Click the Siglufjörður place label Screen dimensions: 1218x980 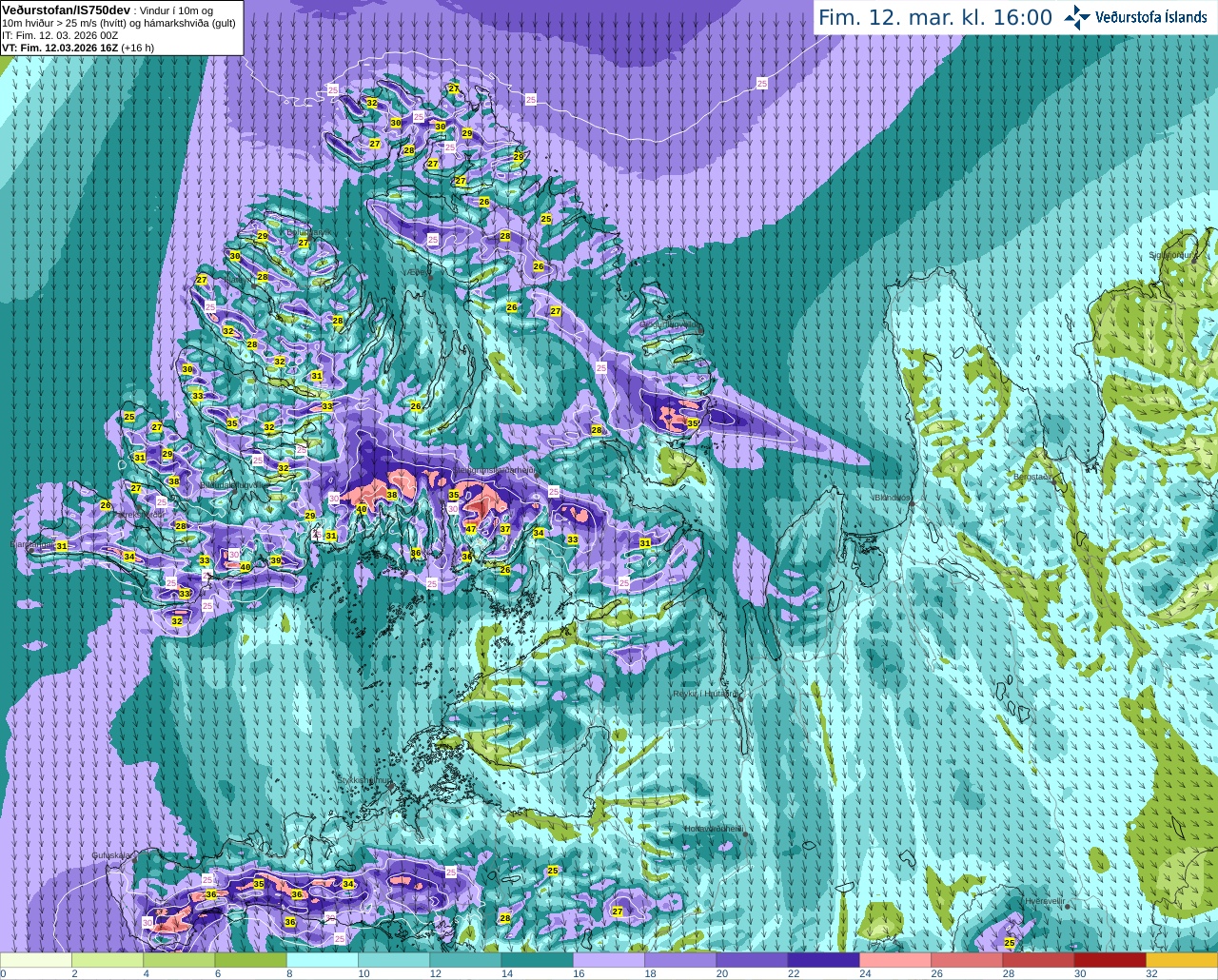pos(1173,255)
